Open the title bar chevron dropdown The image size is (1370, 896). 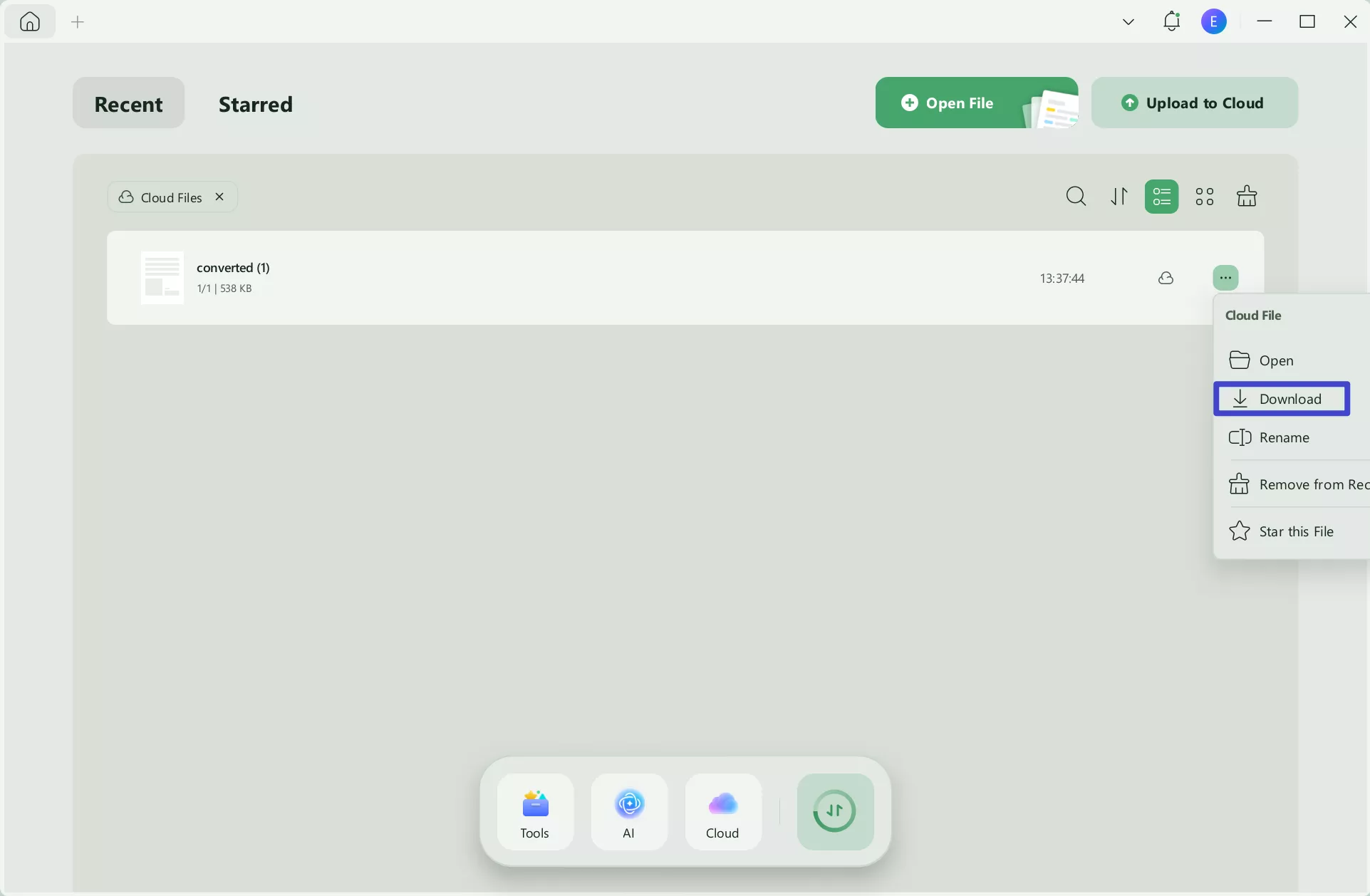(1128, 21)
